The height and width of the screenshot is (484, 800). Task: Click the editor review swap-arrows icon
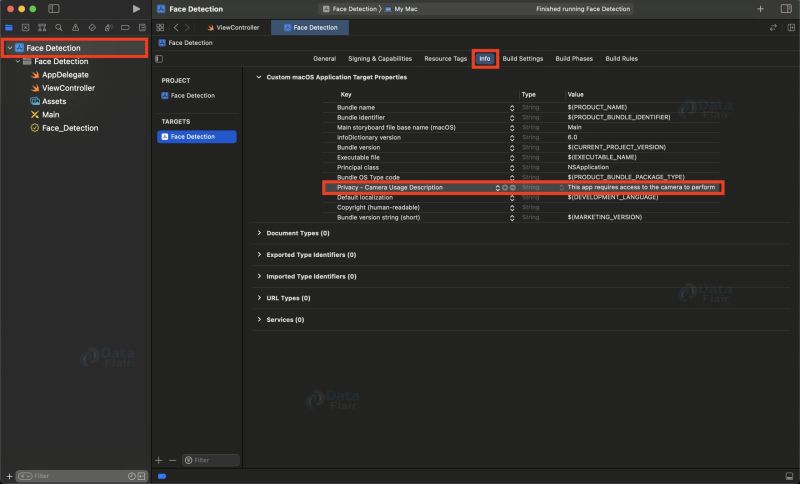click(x=773, y=28)
